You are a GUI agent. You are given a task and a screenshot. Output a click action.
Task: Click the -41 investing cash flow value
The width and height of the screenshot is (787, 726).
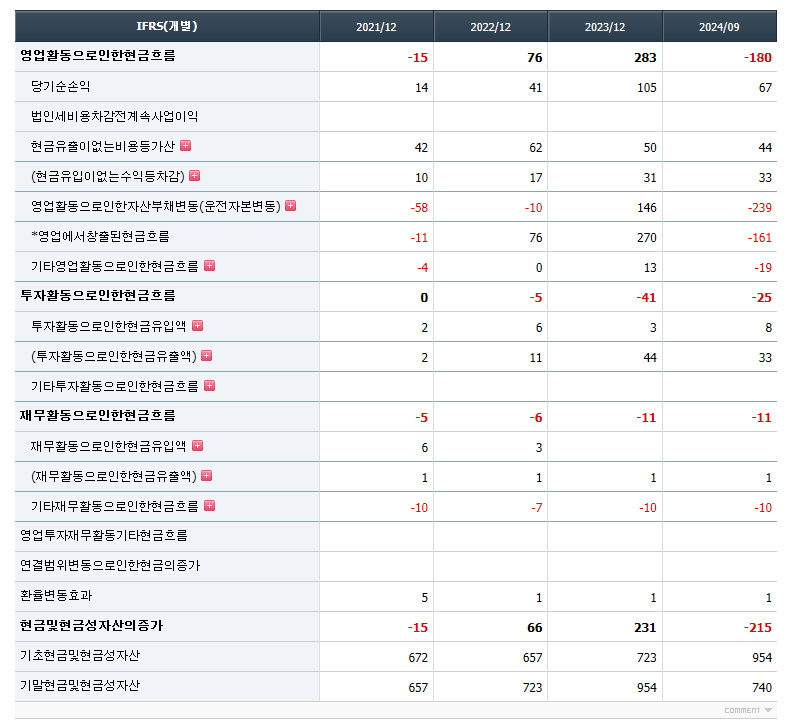pyautogui.click(x=646, y=298)
